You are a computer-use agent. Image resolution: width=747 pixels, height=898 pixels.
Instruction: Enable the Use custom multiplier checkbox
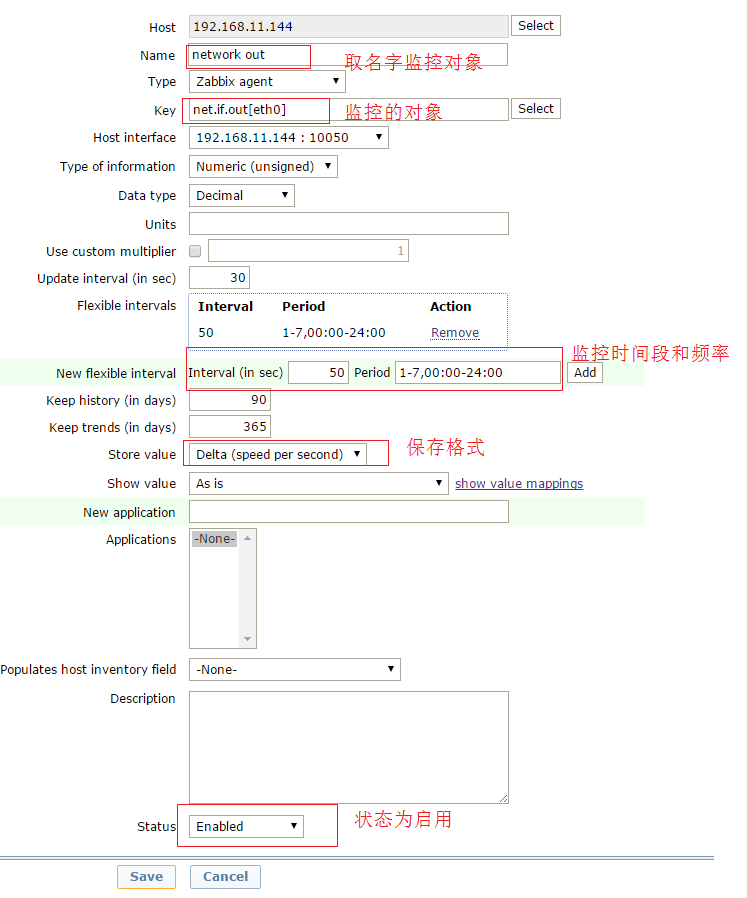(195, 251)
